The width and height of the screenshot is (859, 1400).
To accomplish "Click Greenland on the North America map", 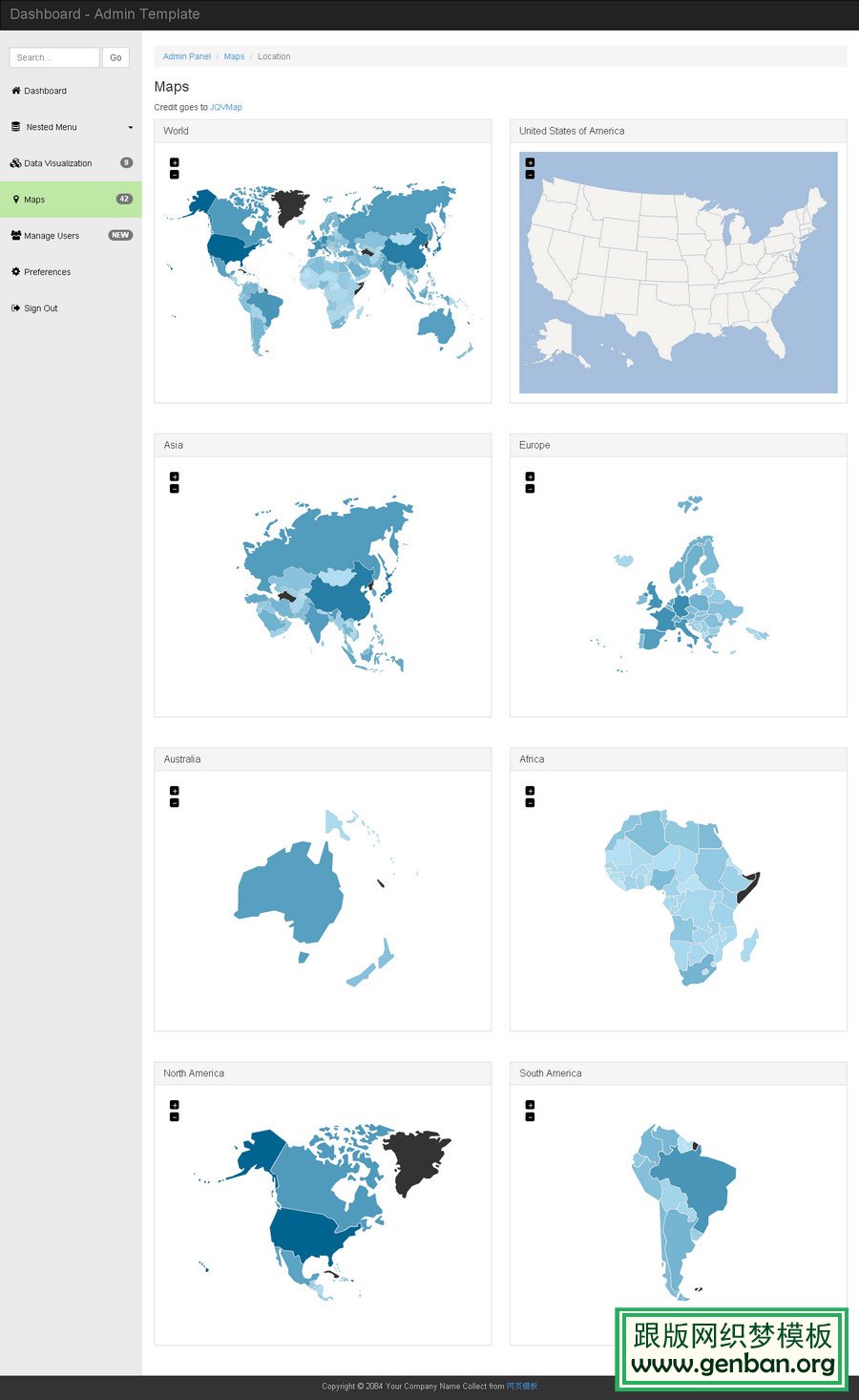I will click(x=415, y=1157).
